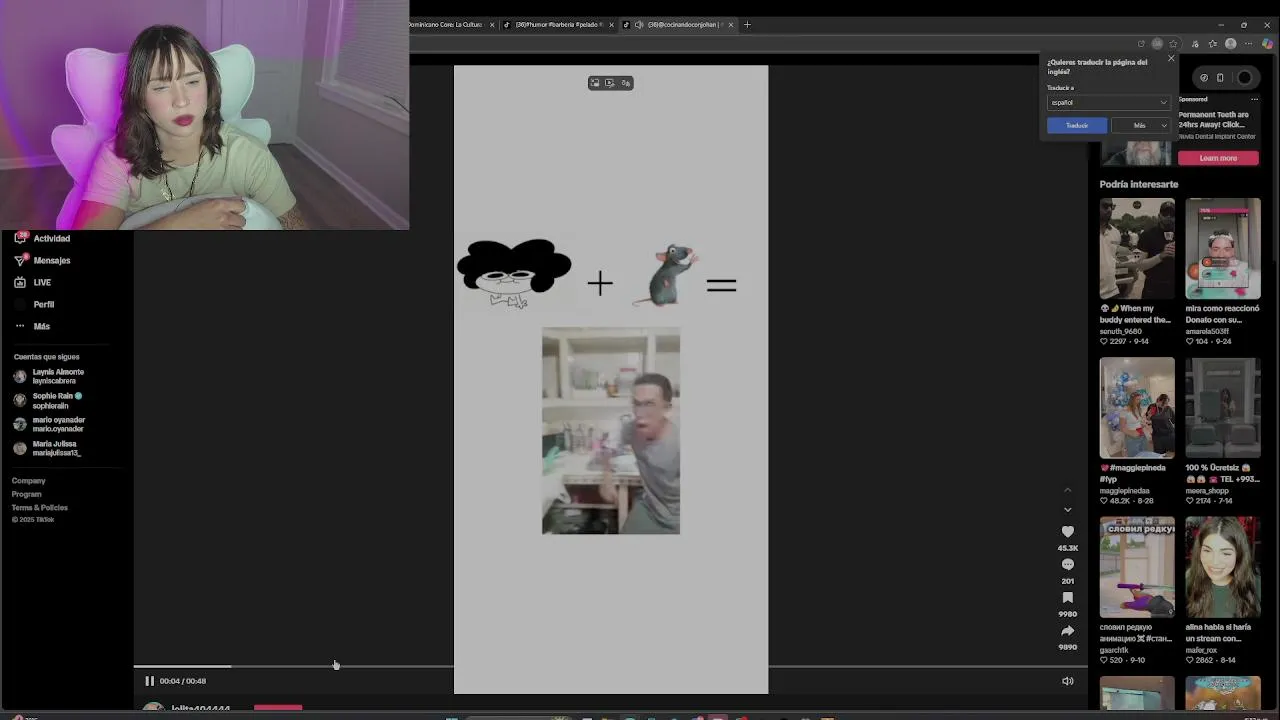Open the Terms & Policies footer link

click(x=40, y=507)
